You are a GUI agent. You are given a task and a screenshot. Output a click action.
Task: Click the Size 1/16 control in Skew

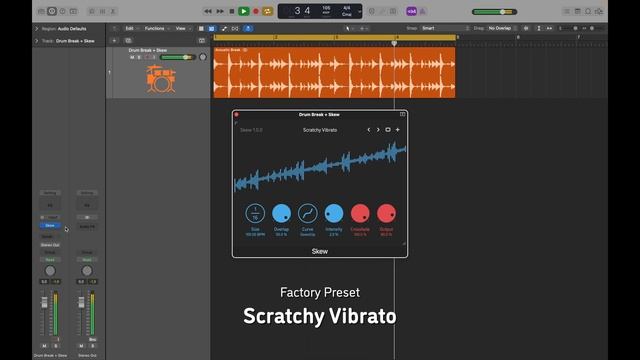click(x=255, y=213)
